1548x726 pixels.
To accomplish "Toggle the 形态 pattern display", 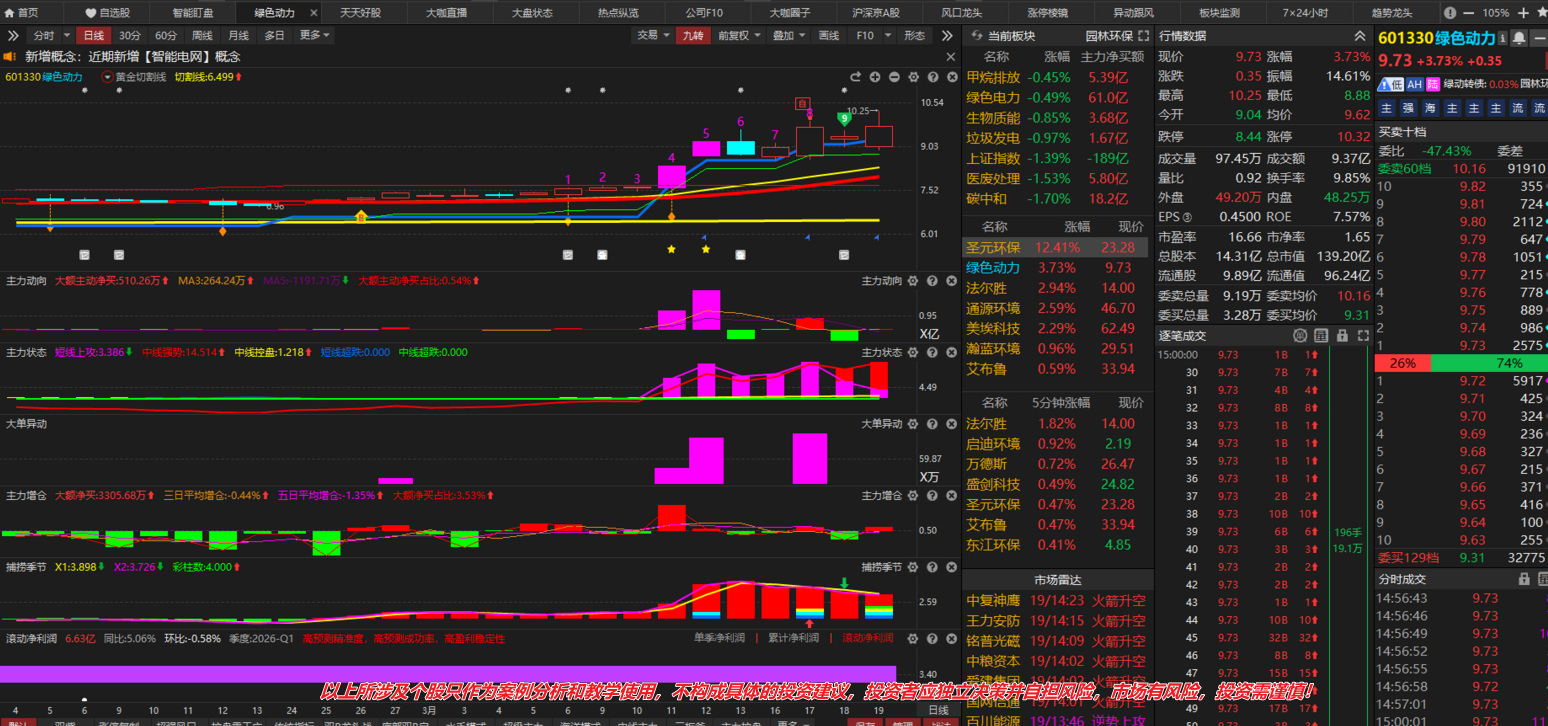I will coord(914,35).
